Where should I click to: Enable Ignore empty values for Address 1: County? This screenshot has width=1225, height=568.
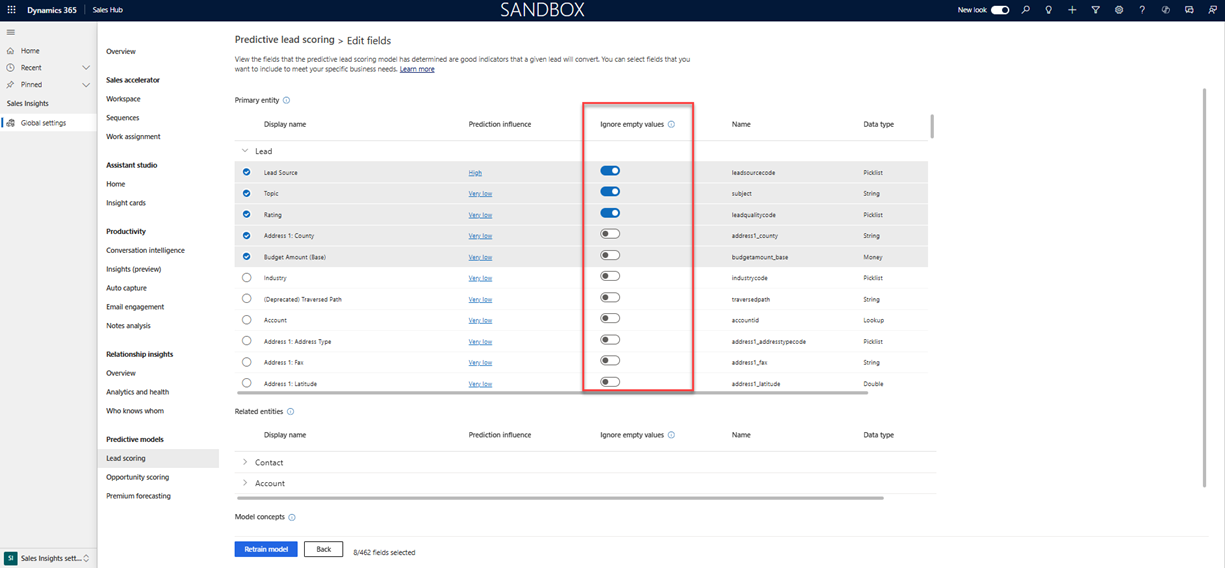610,234
